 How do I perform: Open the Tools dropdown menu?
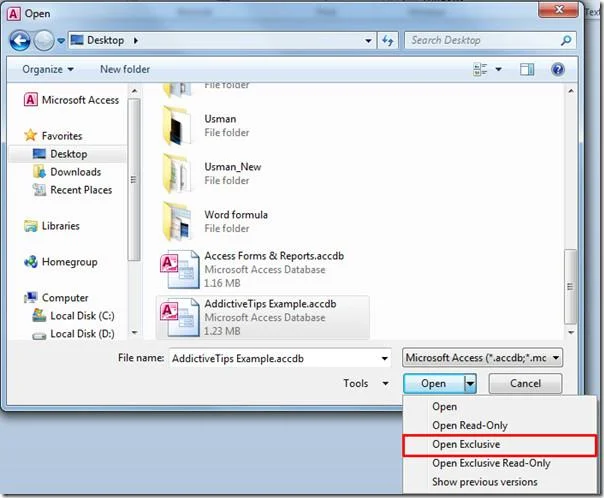[366, 384]
